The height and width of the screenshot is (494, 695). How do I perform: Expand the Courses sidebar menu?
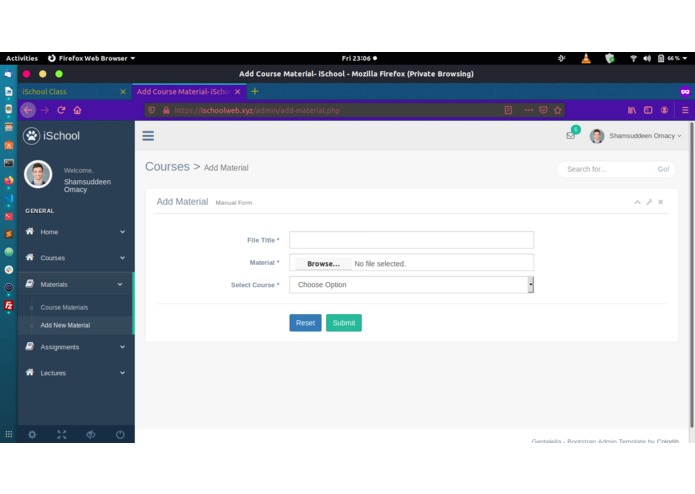[76, 258]
